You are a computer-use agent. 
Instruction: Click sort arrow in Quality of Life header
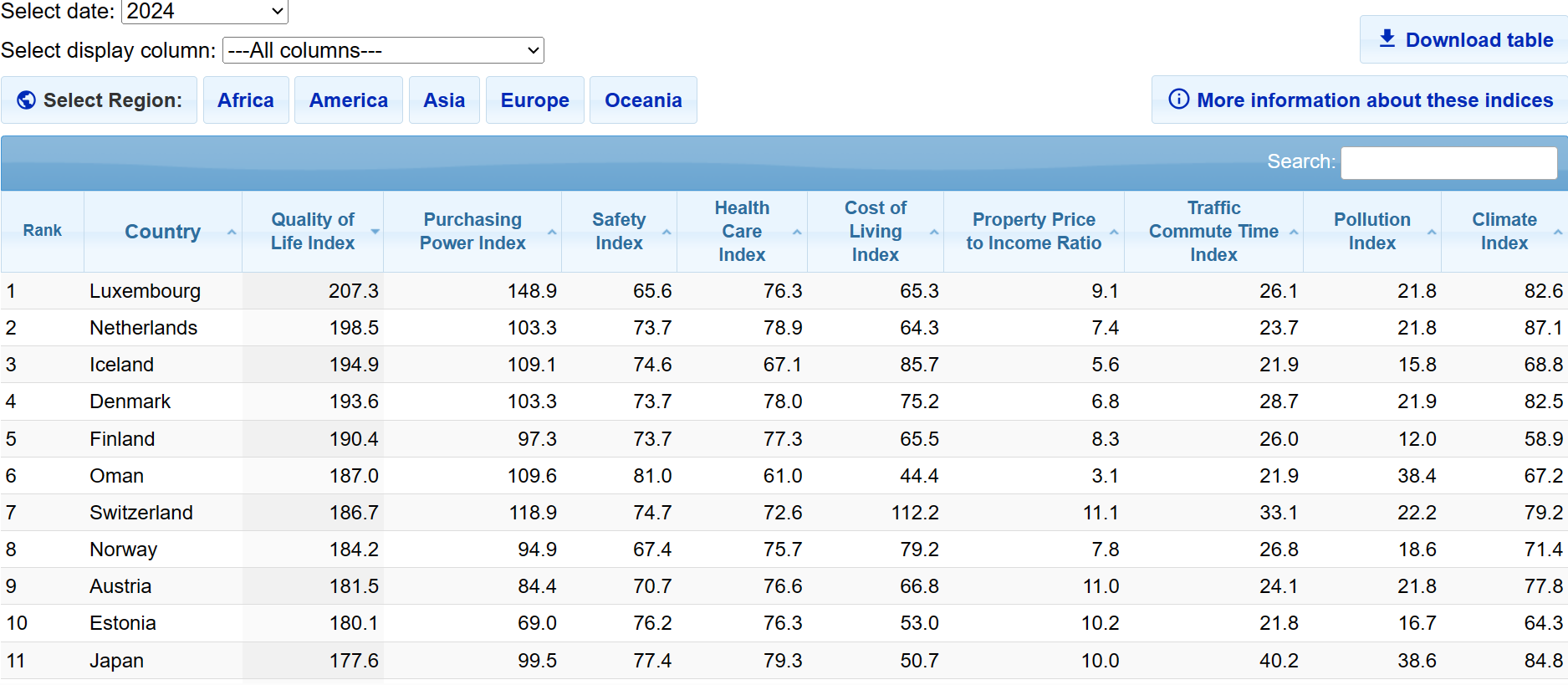click(375, 232)
